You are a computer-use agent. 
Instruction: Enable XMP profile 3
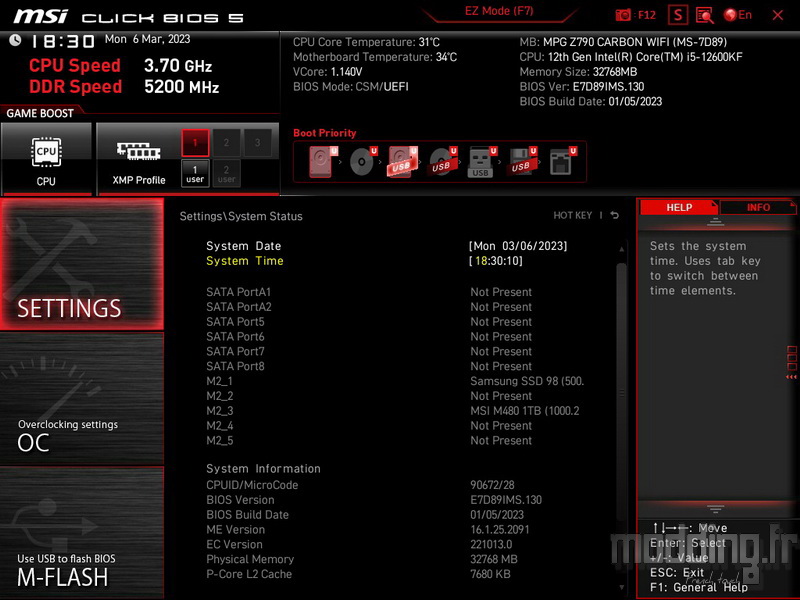(x=258, y=143)
